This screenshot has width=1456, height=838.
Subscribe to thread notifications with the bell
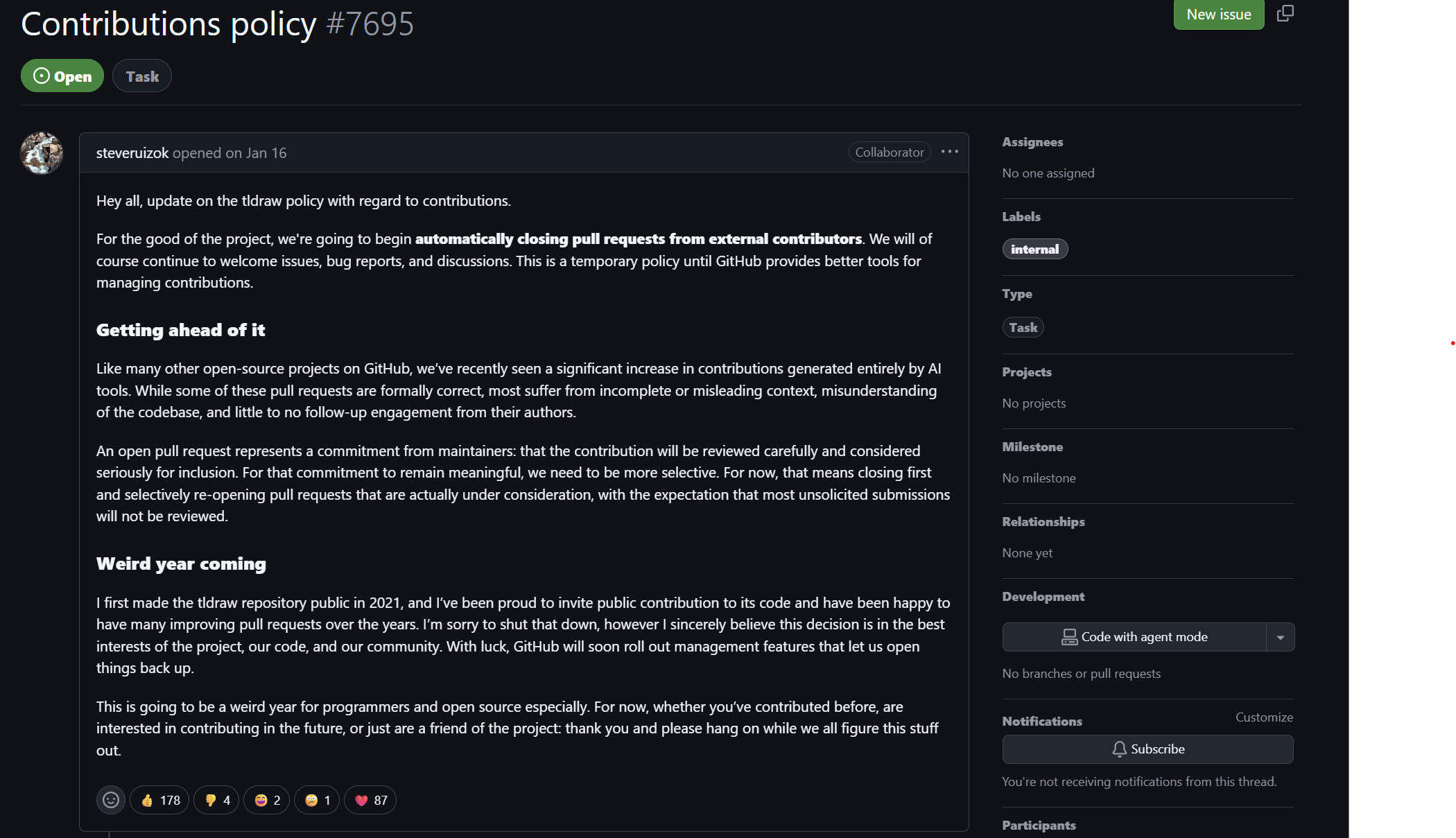[1147, 749]
